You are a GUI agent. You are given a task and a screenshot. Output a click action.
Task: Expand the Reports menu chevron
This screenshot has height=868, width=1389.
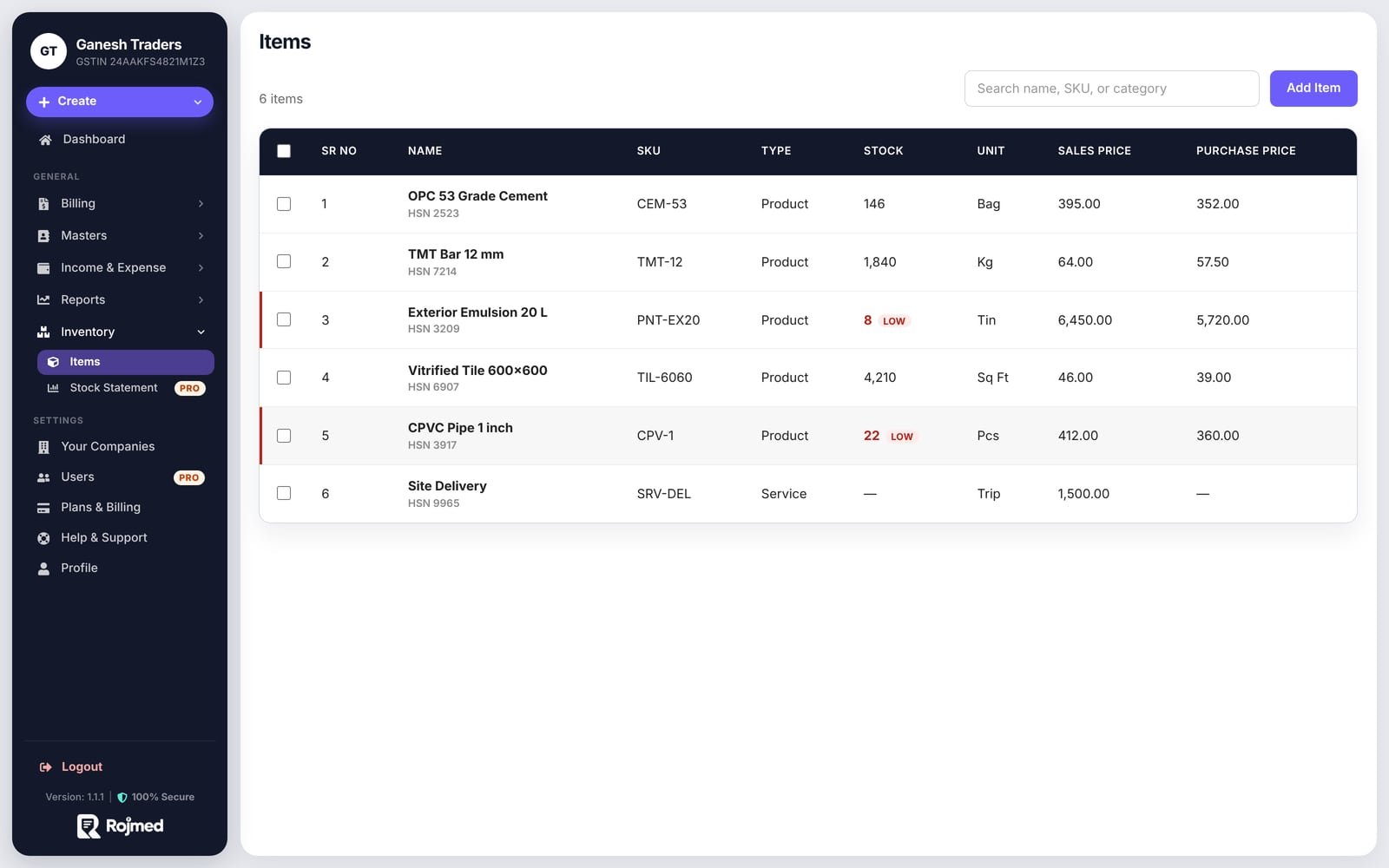[x=201, y=300]
